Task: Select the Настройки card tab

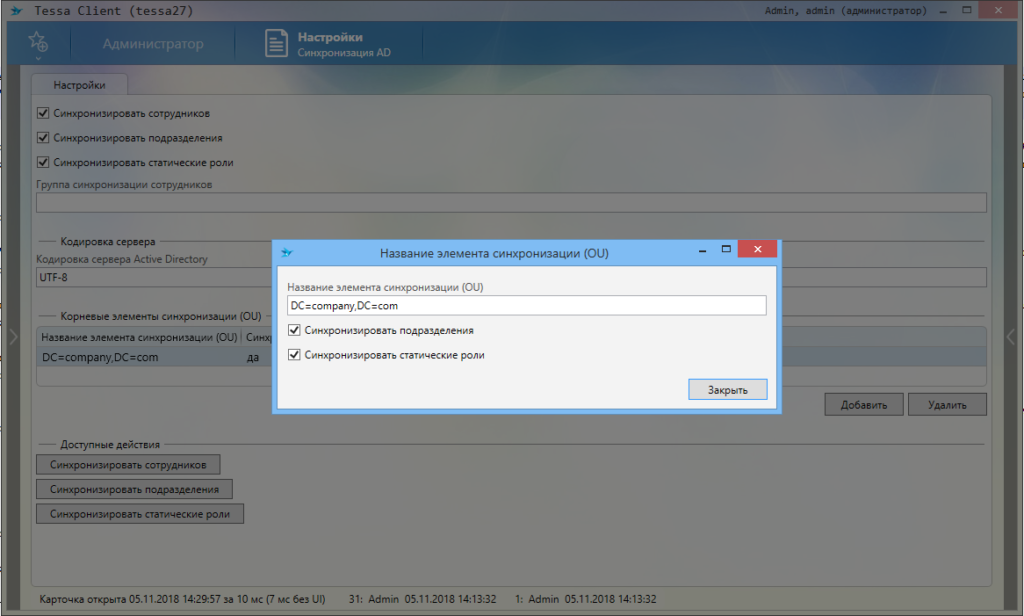Action: click(79, 86)
